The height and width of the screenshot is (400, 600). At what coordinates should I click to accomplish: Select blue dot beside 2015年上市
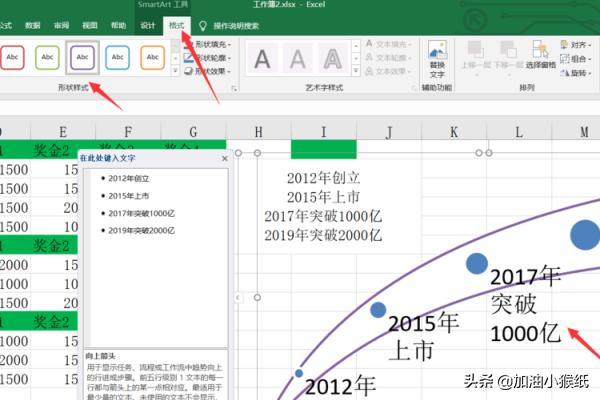click(378, 310)
